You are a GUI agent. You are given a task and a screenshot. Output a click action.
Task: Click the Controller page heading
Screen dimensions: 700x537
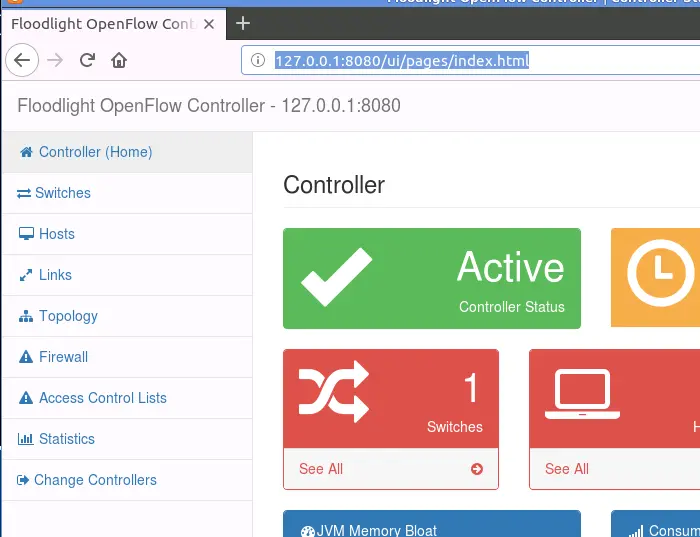click(334, 185)
